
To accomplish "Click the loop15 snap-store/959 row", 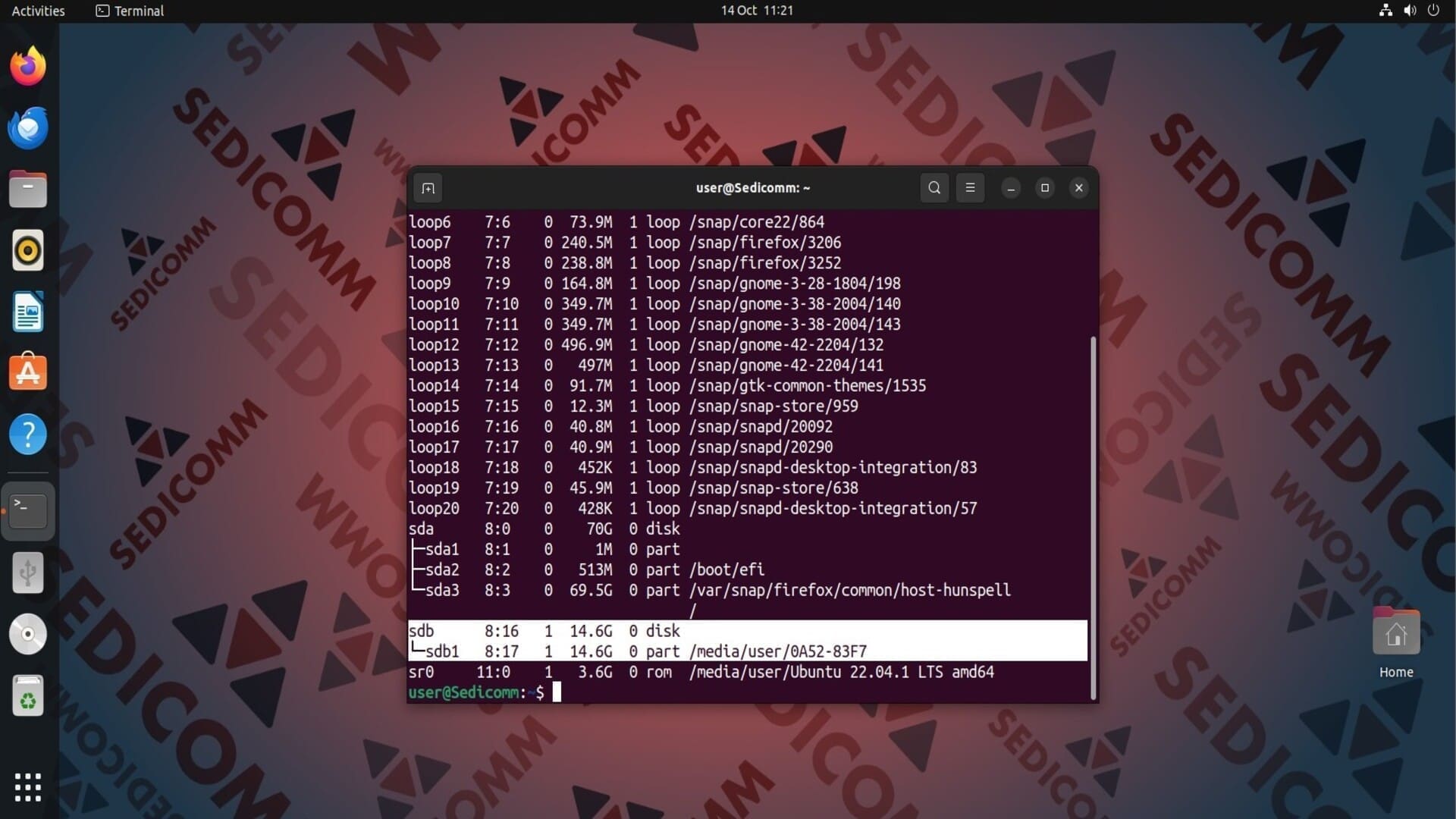I will [633, 406].
